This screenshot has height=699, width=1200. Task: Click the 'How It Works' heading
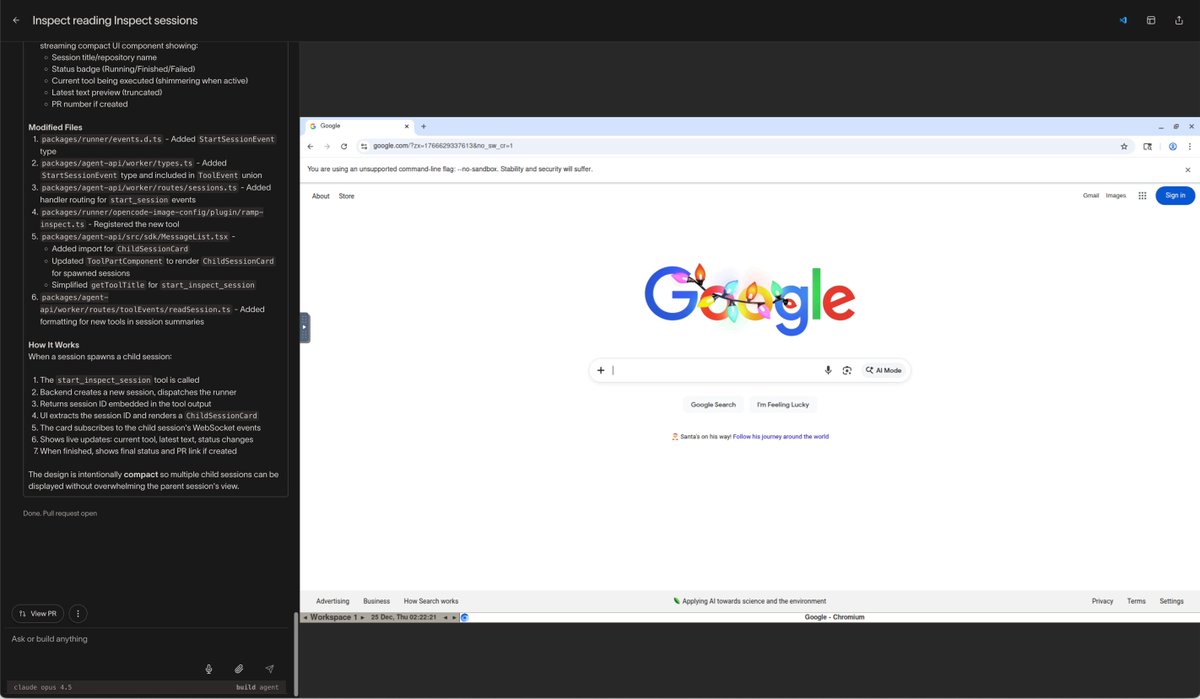[53, 345]
